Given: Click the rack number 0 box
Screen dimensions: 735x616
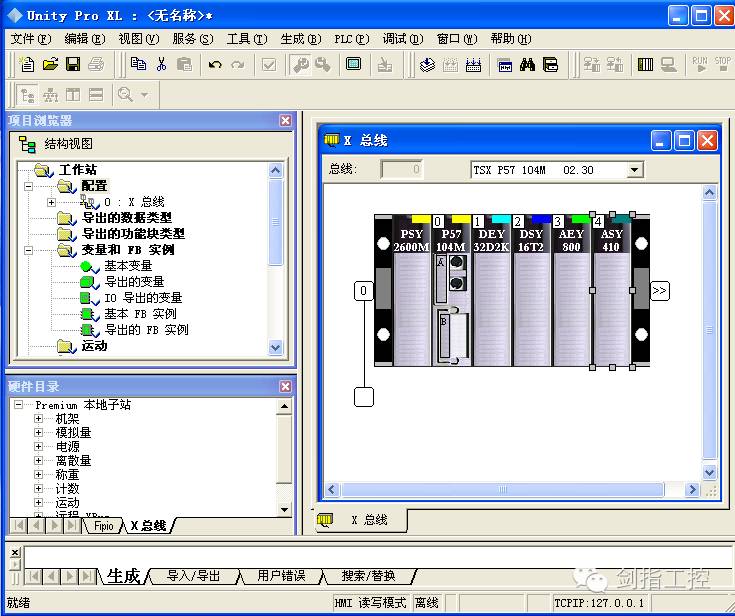Looking at the screenshot, I should coord(363,291).
